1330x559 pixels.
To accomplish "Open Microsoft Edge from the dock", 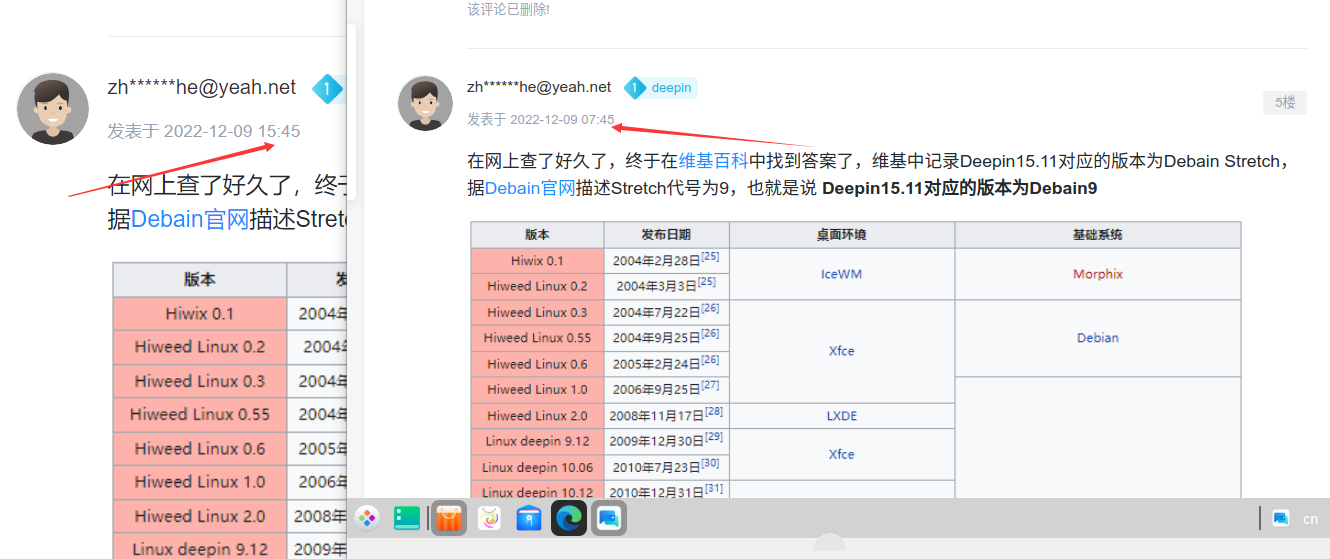I will tap(569, 518).
